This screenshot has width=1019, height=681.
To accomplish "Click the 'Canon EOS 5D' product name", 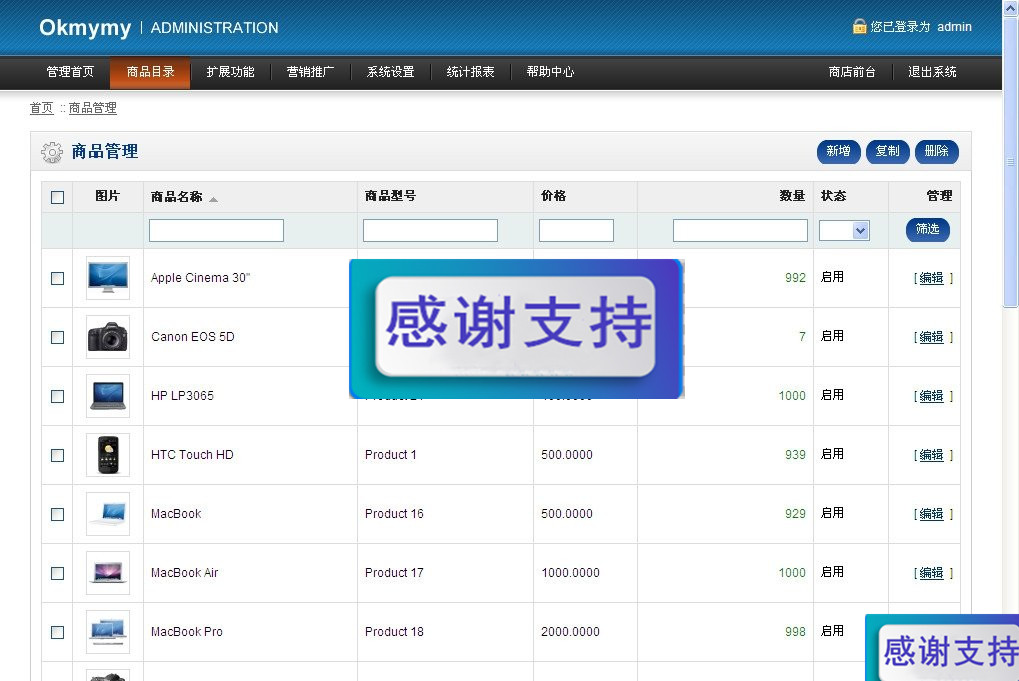I will coord(192,337).
